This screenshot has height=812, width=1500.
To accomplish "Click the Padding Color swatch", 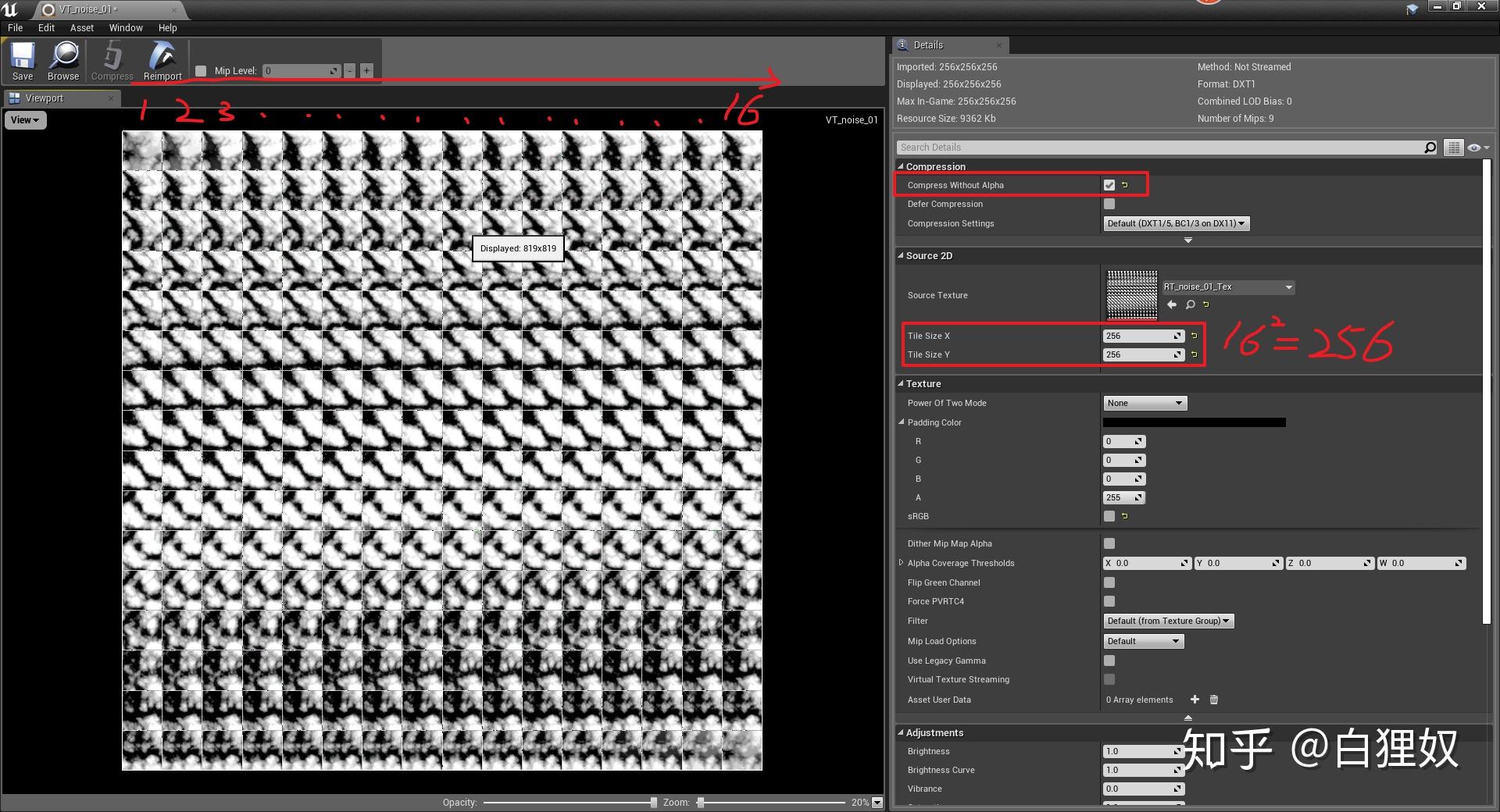I will point(1194,422).
